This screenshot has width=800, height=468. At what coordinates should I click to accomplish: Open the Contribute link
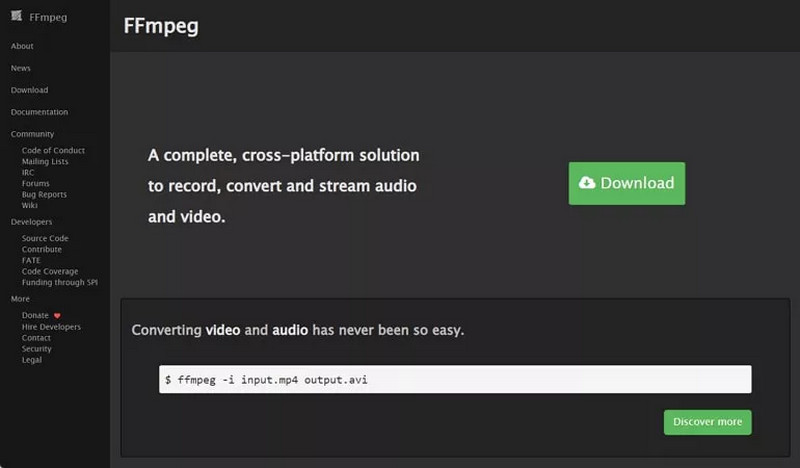coord(41,249)
